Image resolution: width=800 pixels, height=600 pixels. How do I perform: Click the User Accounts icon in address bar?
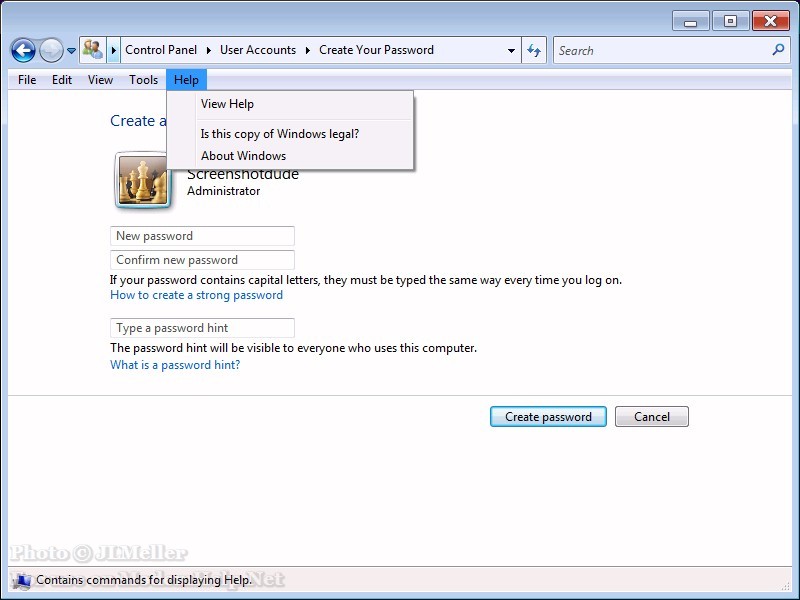[93, 50]
